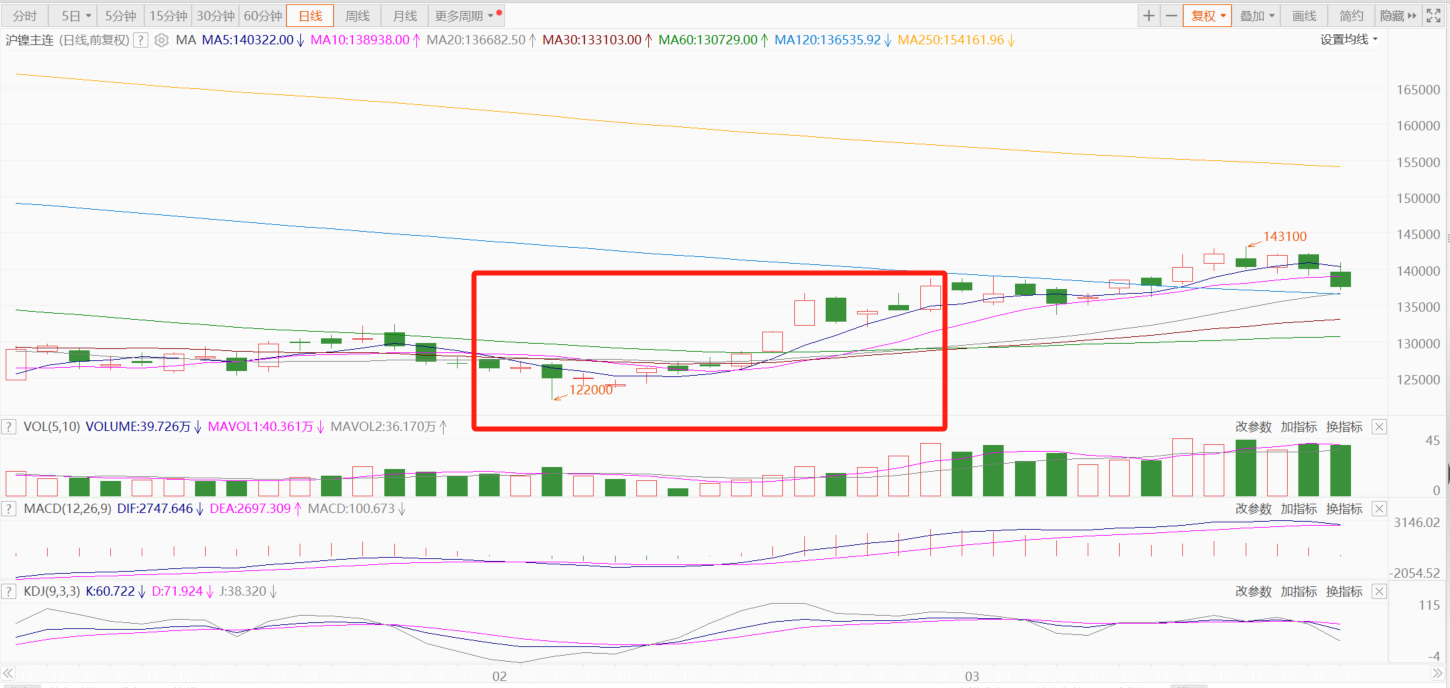1450x688 pixels.
Task: Click the MA20:136682.50 value
Action: [x=476, y=40]
